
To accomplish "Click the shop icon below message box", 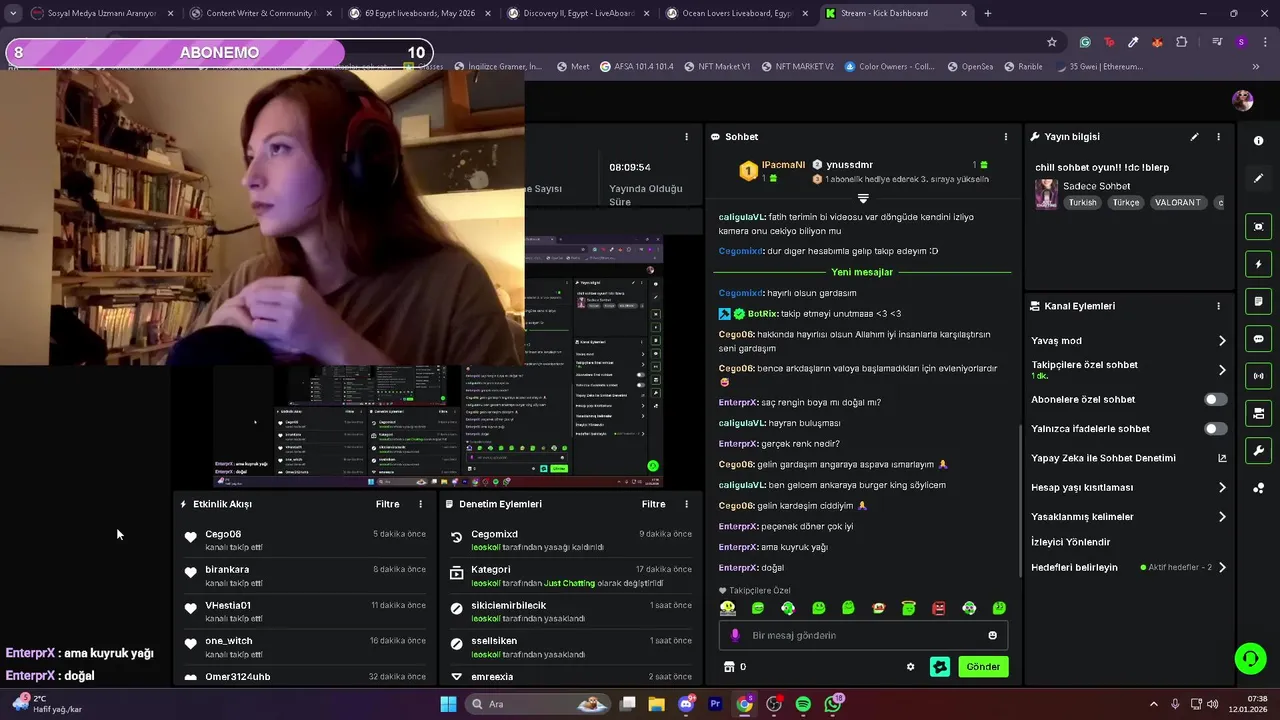I will pos(729,667).
